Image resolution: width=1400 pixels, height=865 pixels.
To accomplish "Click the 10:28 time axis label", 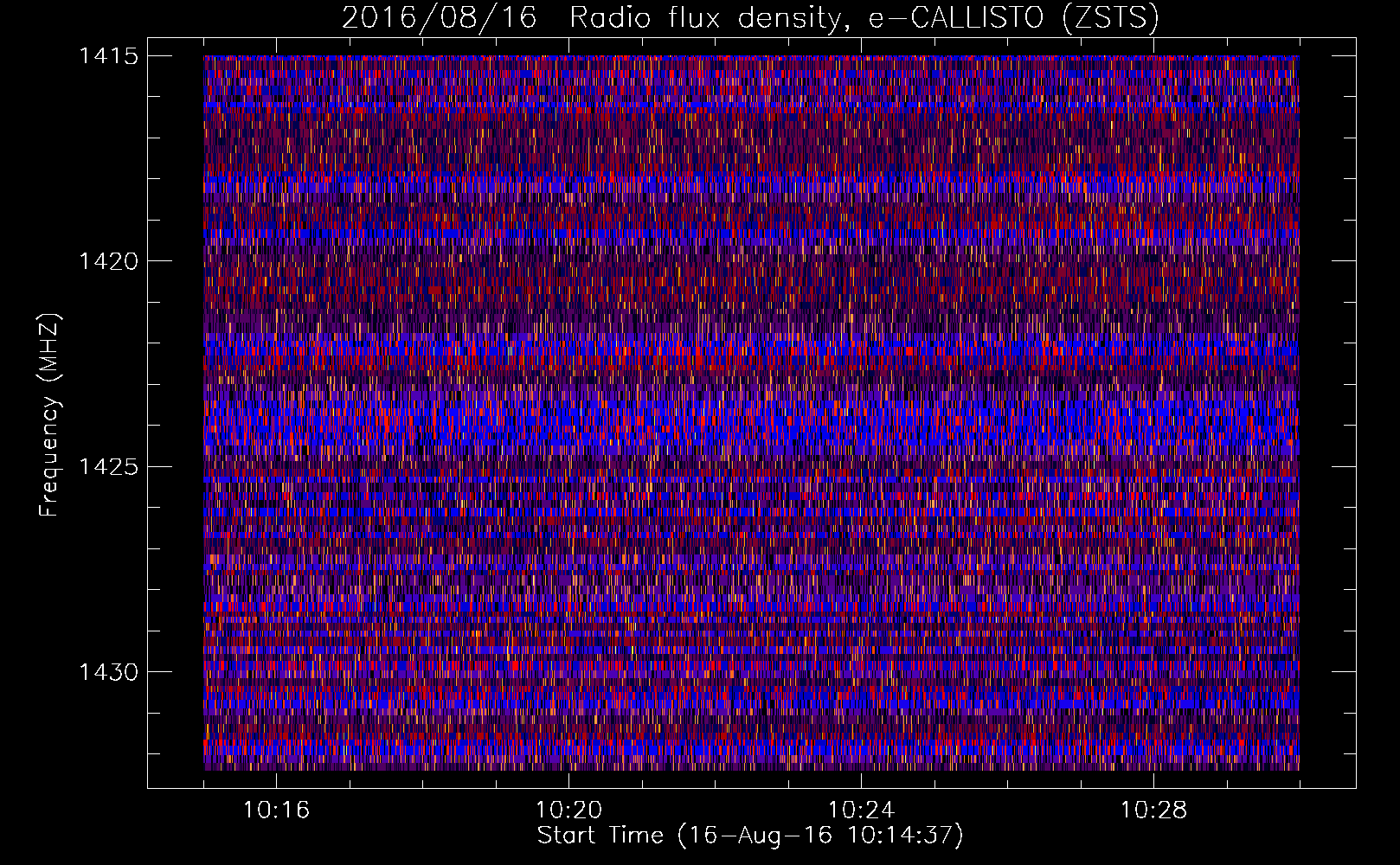I will coord(1153,811).
